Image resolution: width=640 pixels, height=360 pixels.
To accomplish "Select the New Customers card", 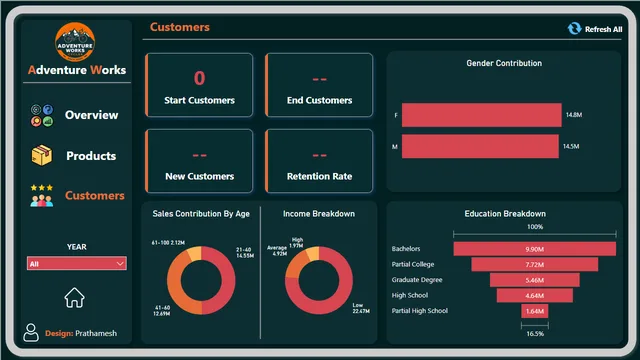I will (x=199, y=161).
